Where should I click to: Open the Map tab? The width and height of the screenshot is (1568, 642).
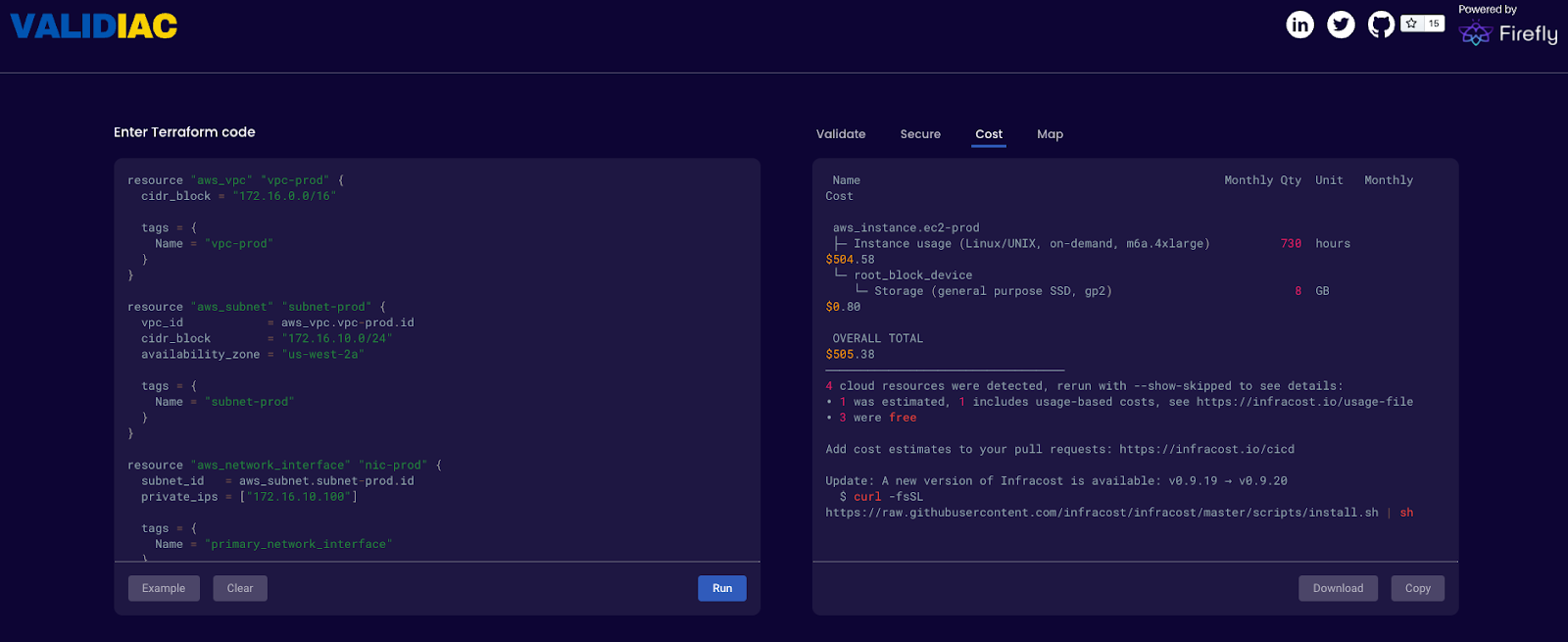click(1050, 134)
